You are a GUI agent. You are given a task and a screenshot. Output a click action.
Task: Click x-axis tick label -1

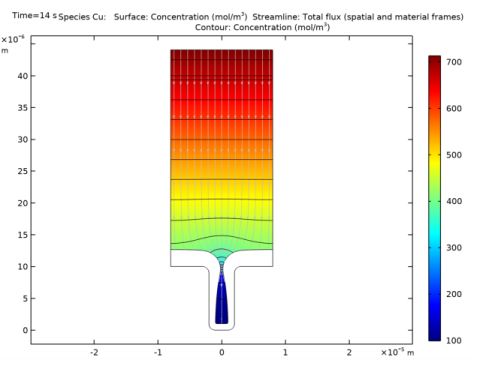158,353
